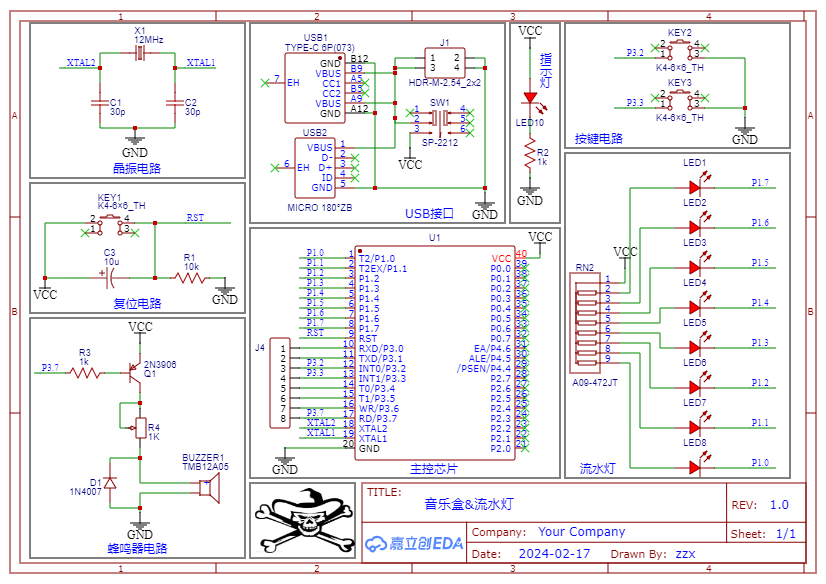
Task: Select the BUZZER1 speaker symbol
Action: point(209,488)
